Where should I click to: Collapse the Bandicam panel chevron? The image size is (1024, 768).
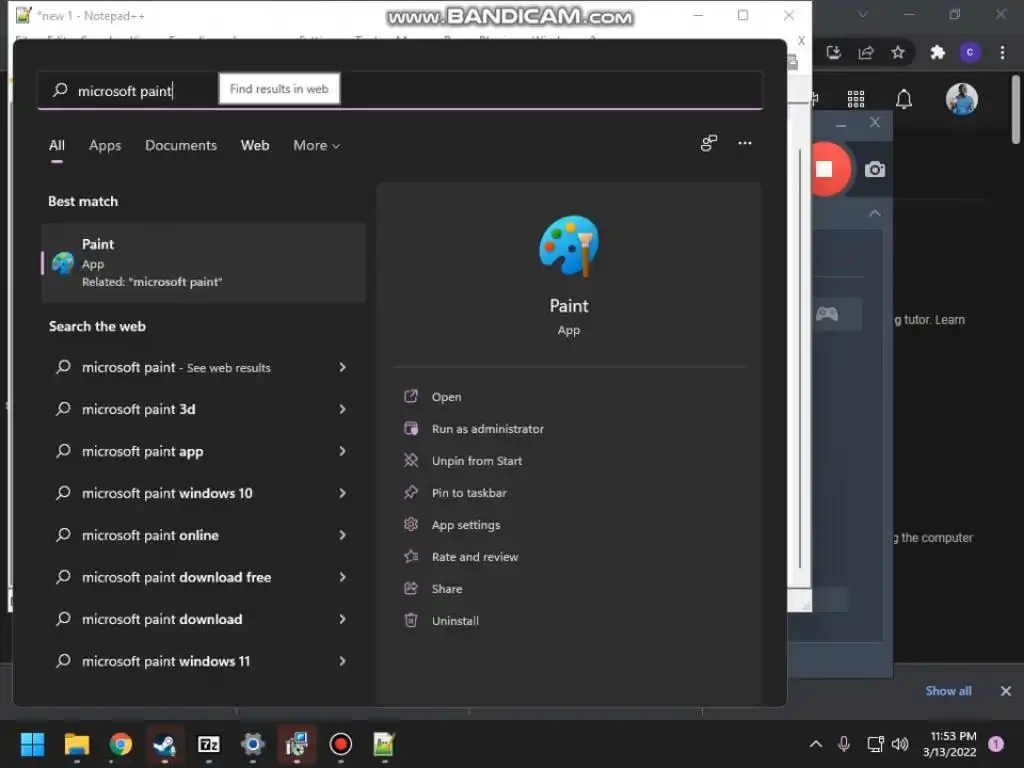(875, 213)
